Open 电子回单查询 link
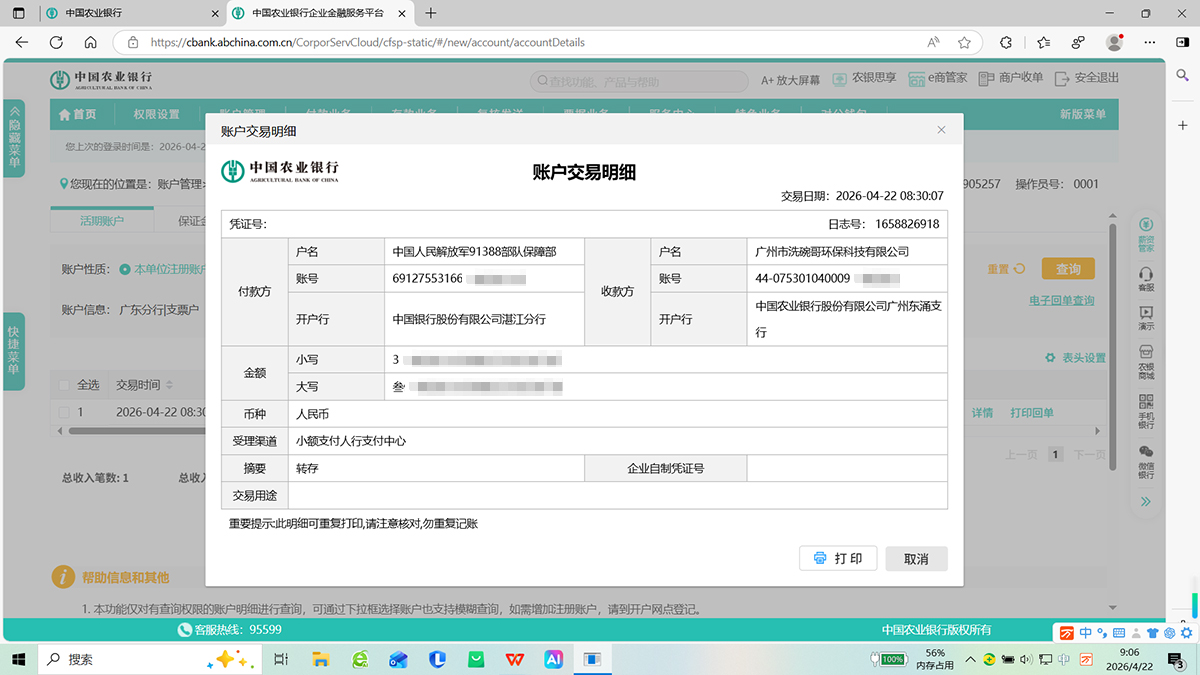This screenshot has height=675, width=1200. tap(1060, 301)
